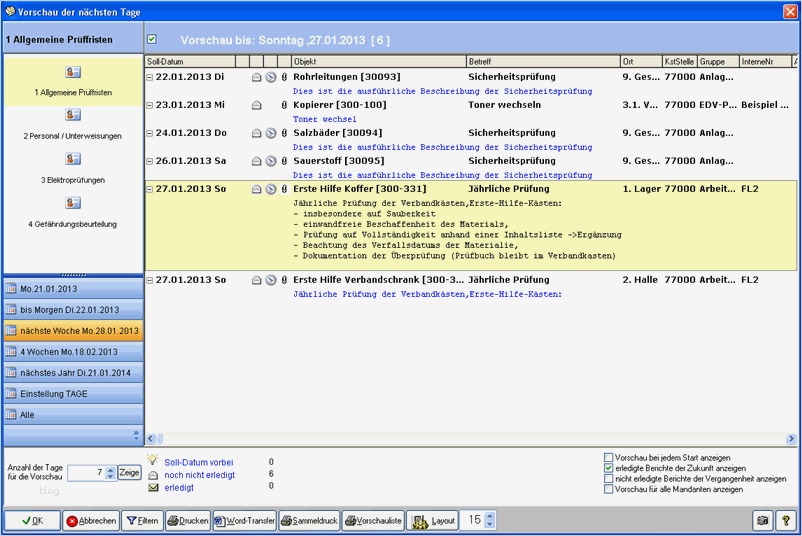Click the paperclip icon in the Kopierer row
Viewport: 802px width, 536px height.
pyautogui.click(x=284, y=104)
